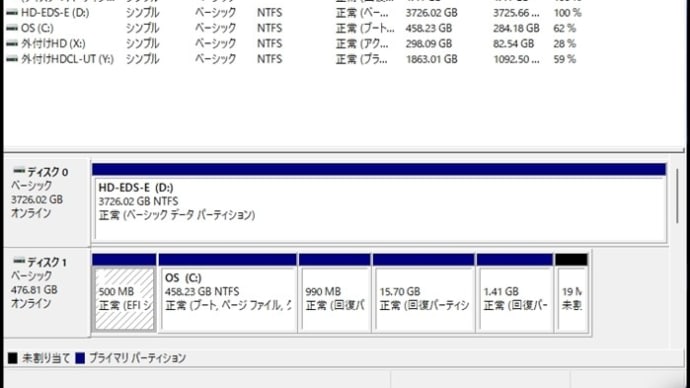Select the 15.70 GB recovery partition
This screenshot has height=388, width=690.
click(x=424, y=293)
